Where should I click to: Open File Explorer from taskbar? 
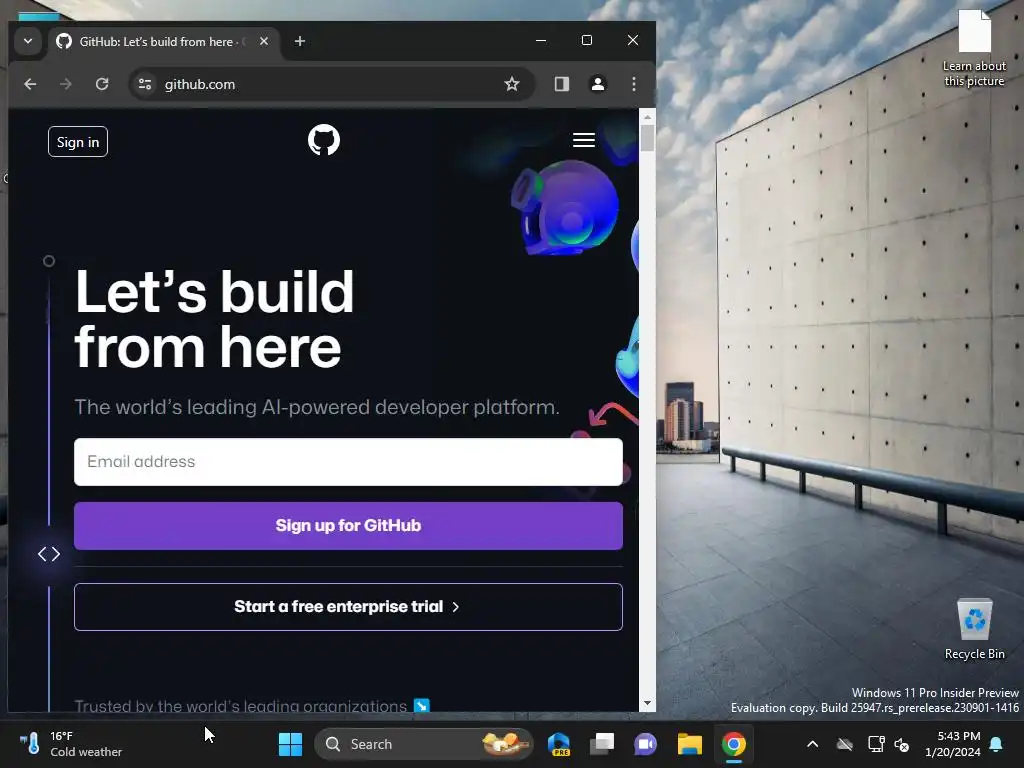pos(690,744)
